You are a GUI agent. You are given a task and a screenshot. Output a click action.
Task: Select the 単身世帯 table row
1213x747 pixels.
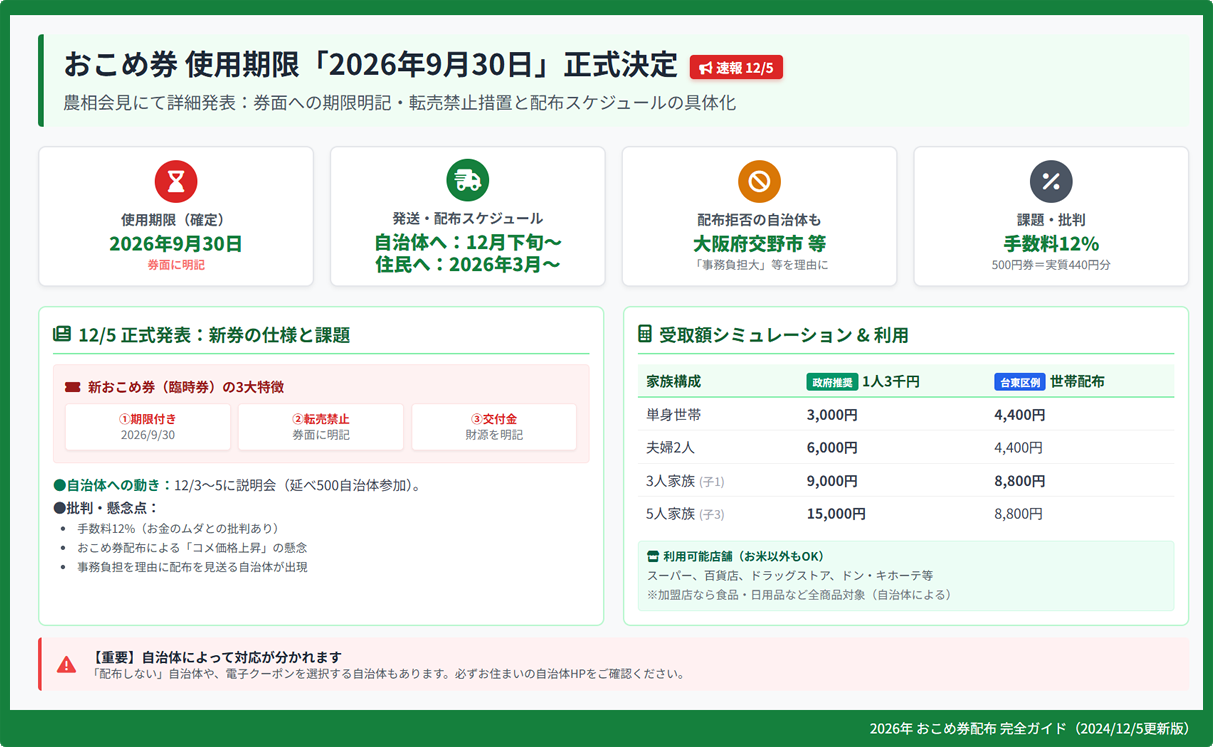(905, 415)
